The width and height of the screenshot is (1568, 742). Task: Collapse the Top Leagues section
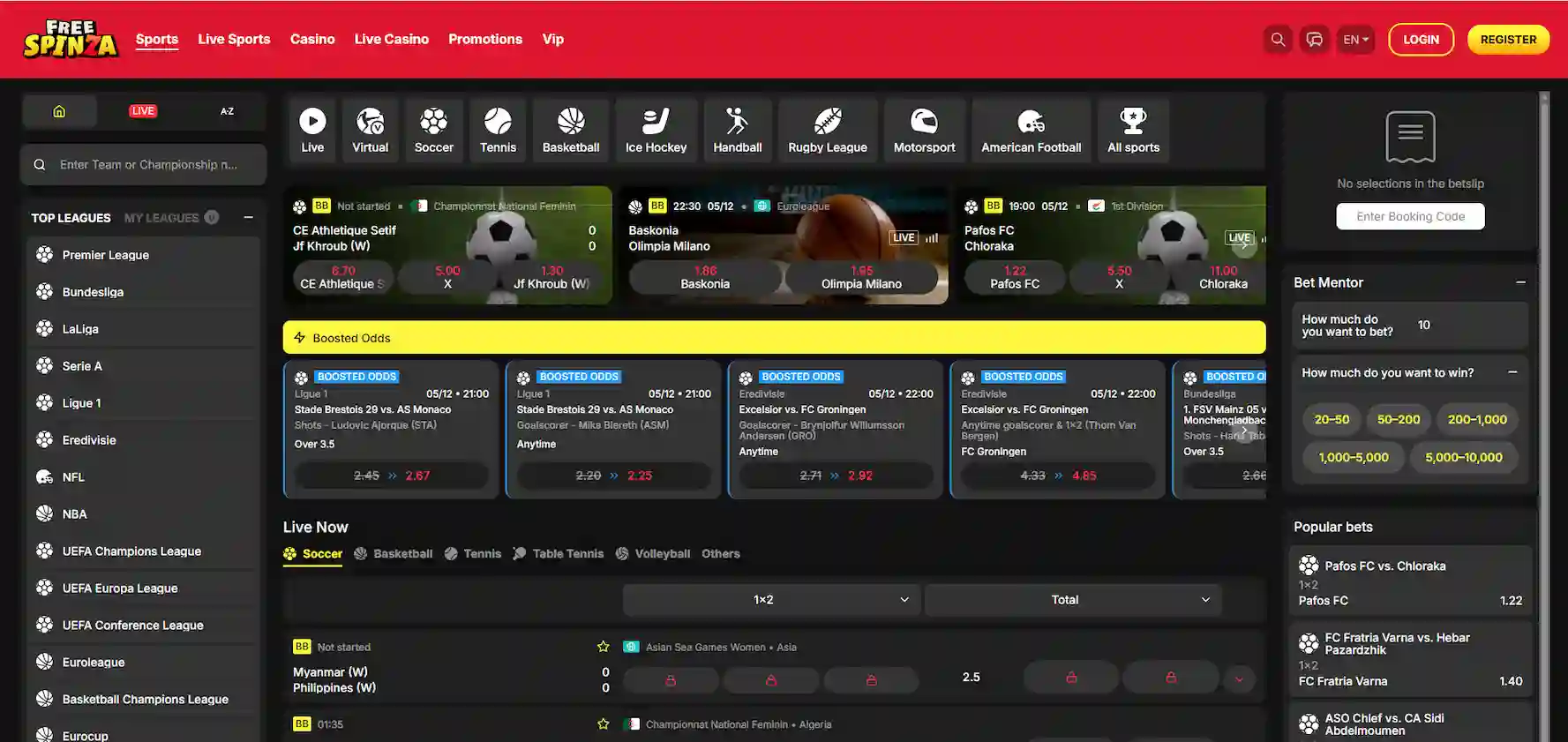pyautogui.click(x=249, y=217)
